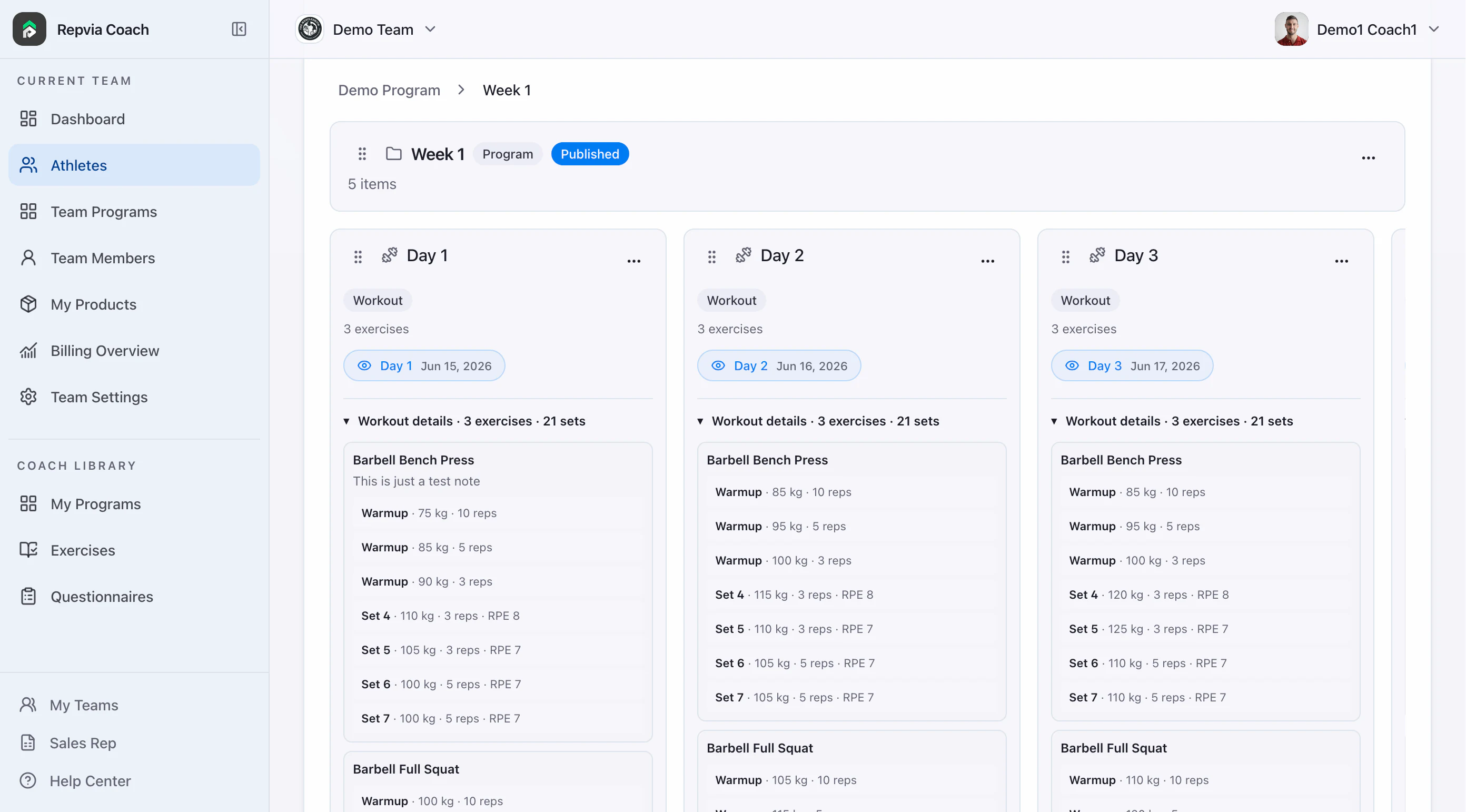Click the Day 1 card drag handle
Screen dimensions: 1466x812
[358, 256]
